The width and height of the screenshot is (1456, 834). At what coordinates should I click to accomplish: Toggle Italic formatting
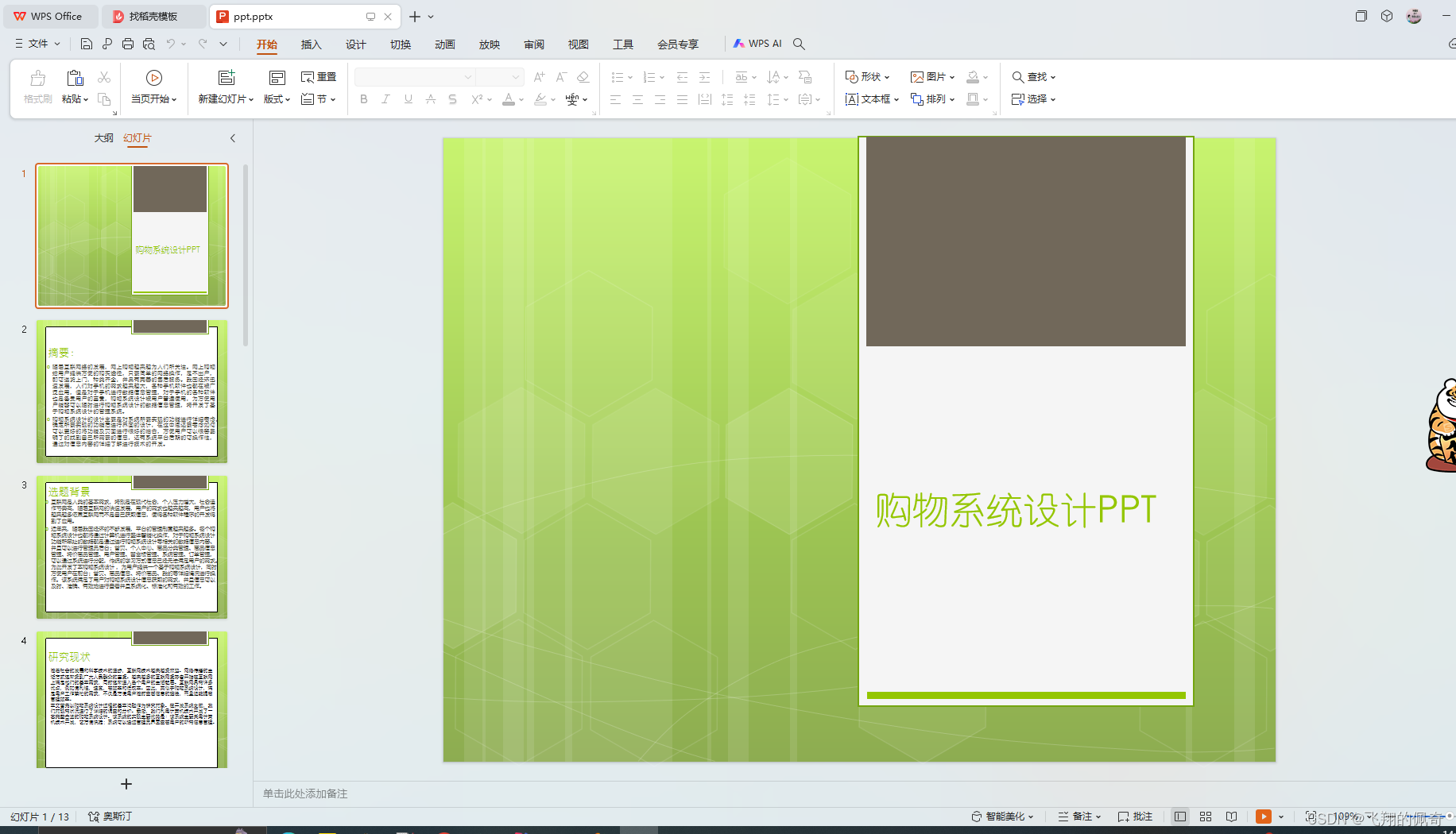(385, 99)
